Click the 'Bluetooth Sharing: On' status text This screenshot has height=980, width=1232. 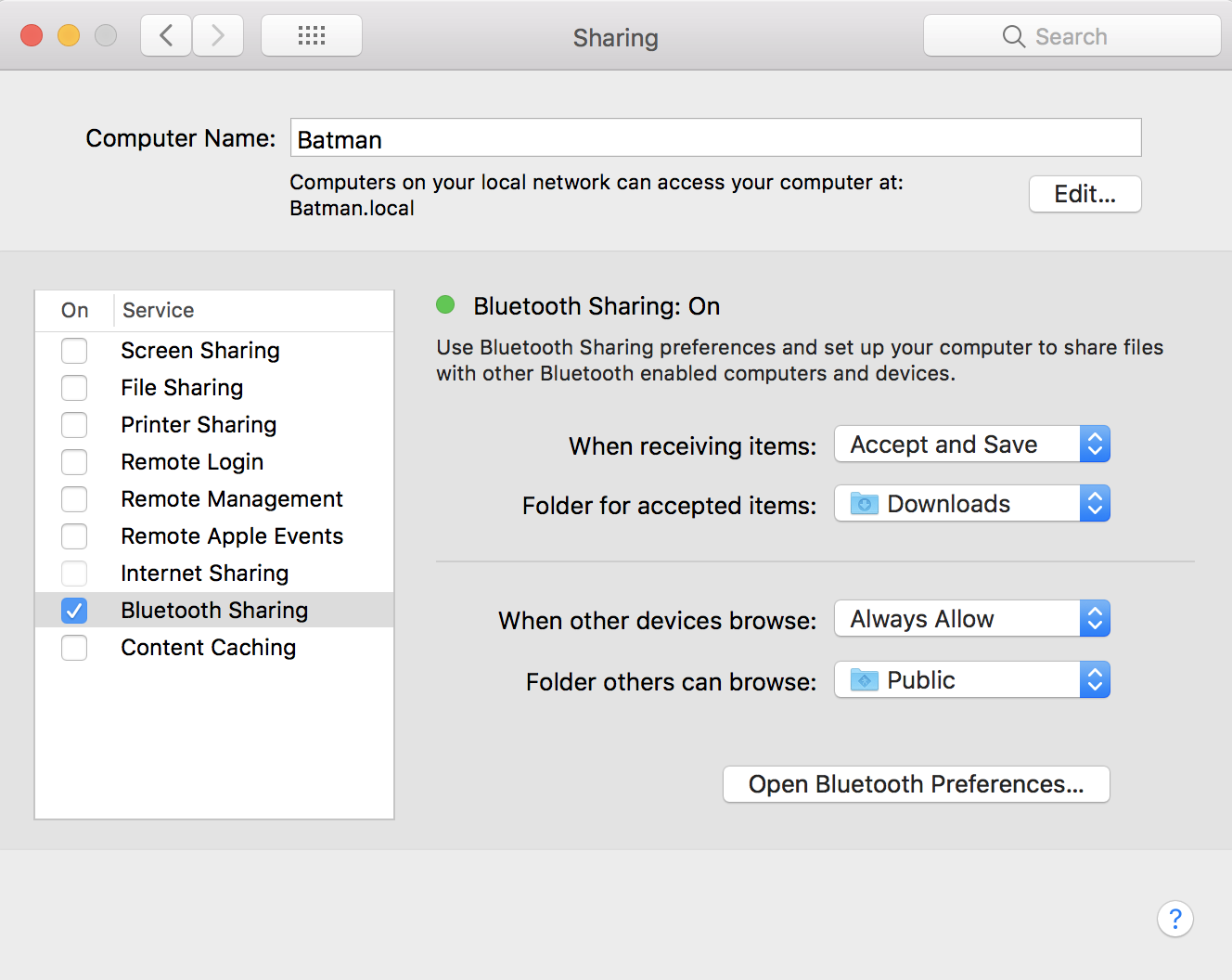click(x=597, y=306)
